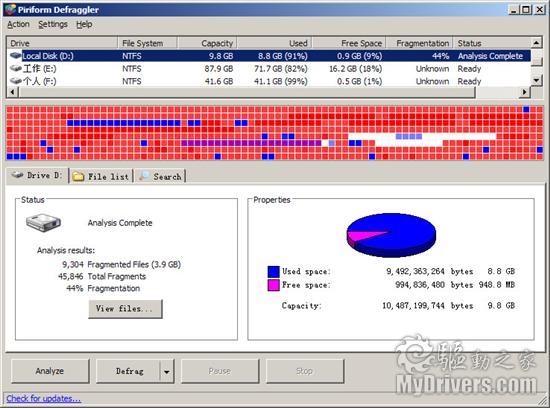Click '16.2 GB (18%)' free space value

[x=356, y=68]
